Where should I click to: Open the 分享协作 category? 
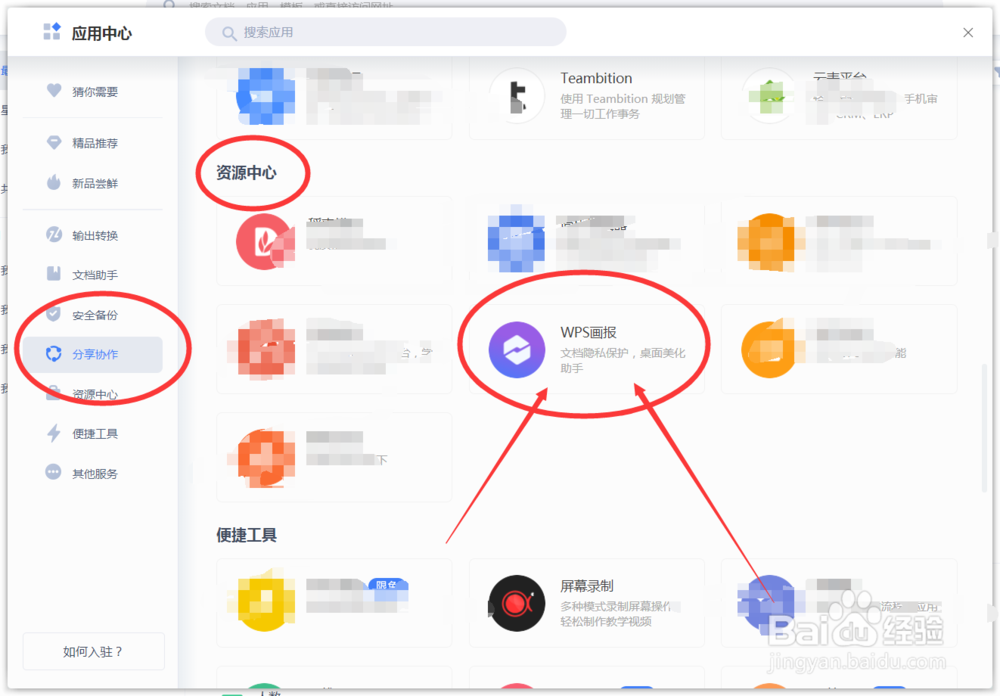92,355
